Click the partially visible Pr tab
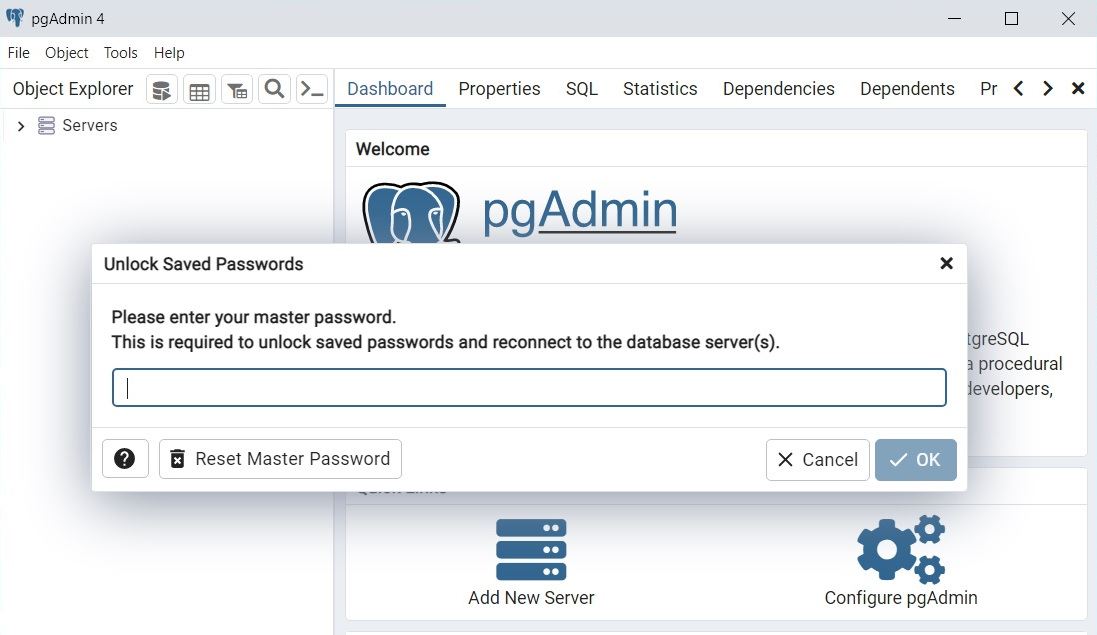 click(988, 89)
